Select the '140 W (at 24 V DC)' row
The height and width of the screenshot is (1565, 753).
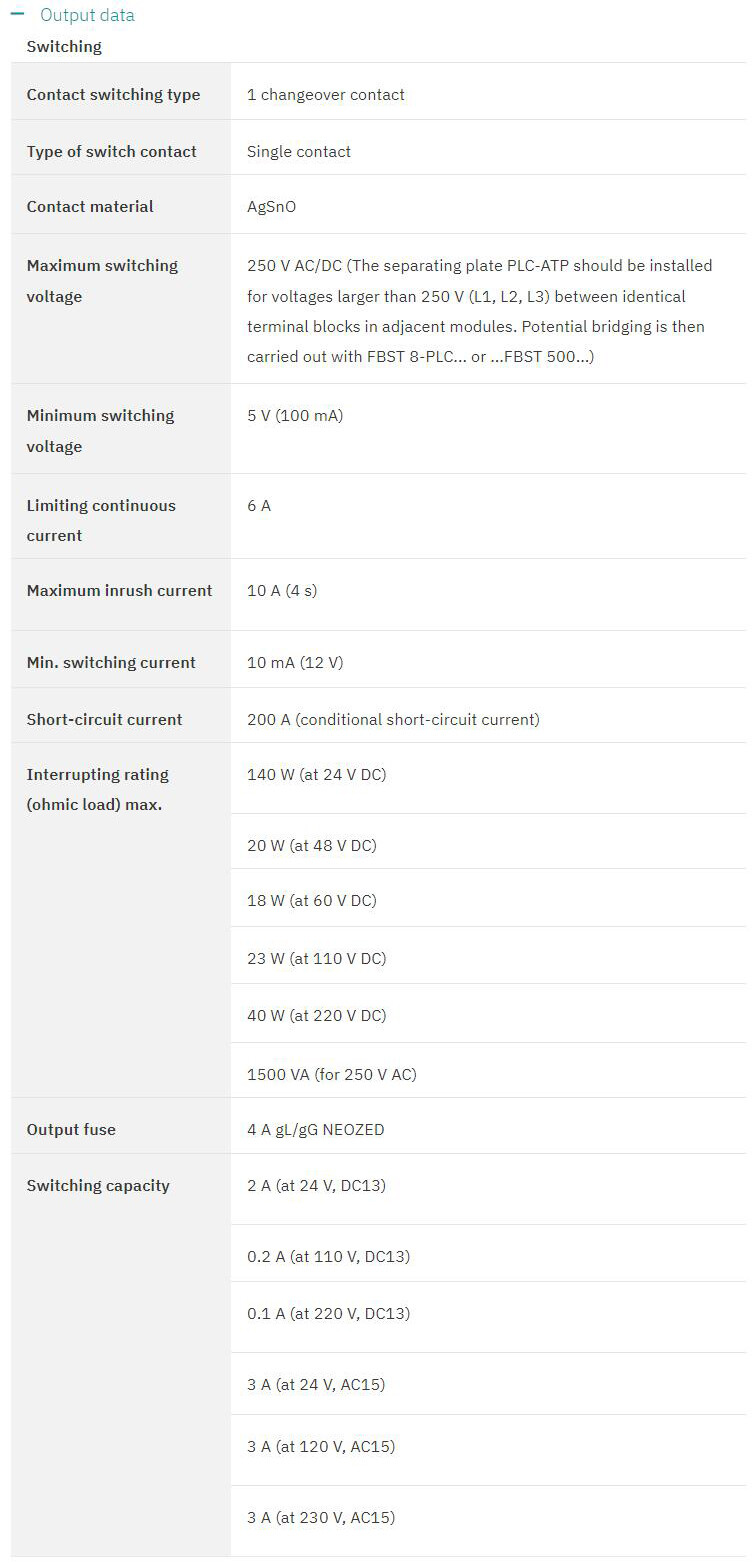click(x=316, y=775)
